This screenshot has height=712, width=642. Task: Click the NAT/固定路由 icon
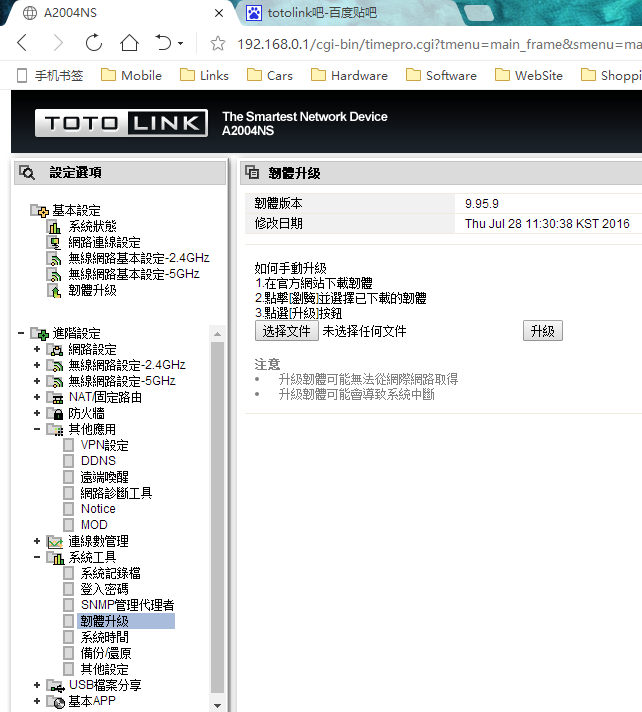pyautogui.click(x=55, y=398)
